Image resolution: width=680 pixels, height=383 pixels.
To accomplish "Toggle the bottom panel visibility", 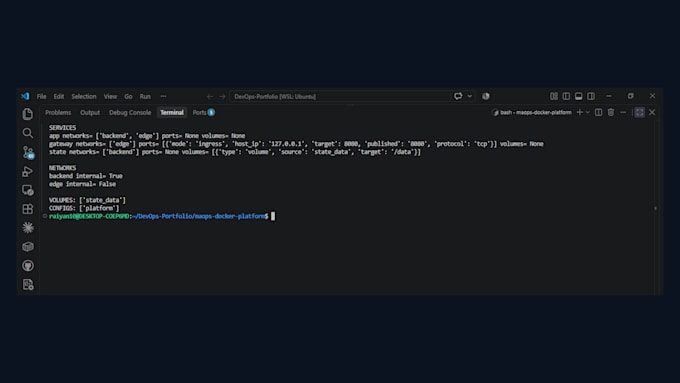I will [579, 96].
